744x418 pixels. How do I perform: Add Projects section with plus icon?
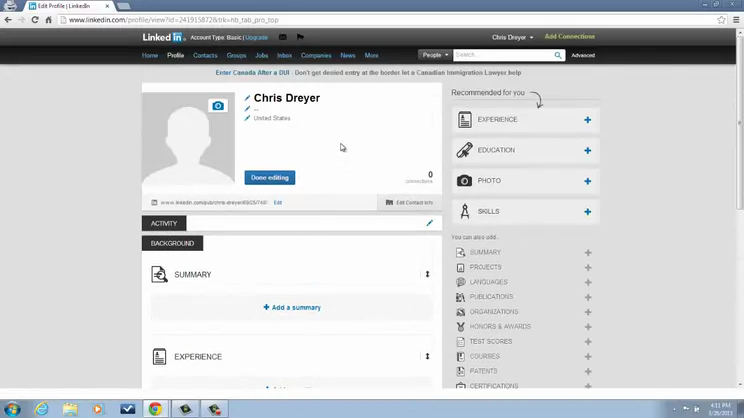point(588,268)
